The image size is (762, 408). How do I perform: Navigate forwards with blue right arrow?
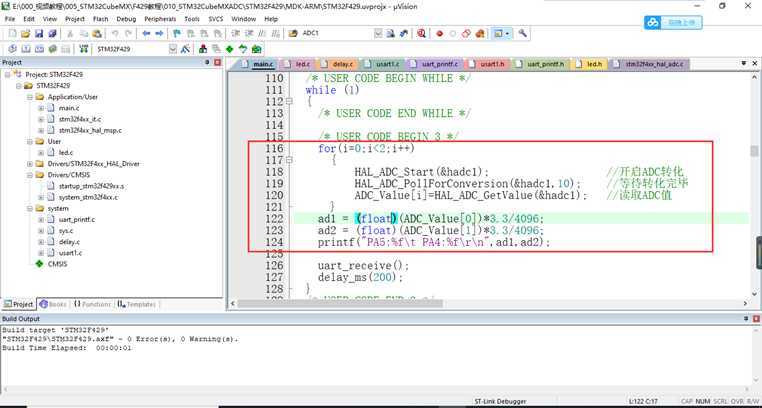(159, 34)
